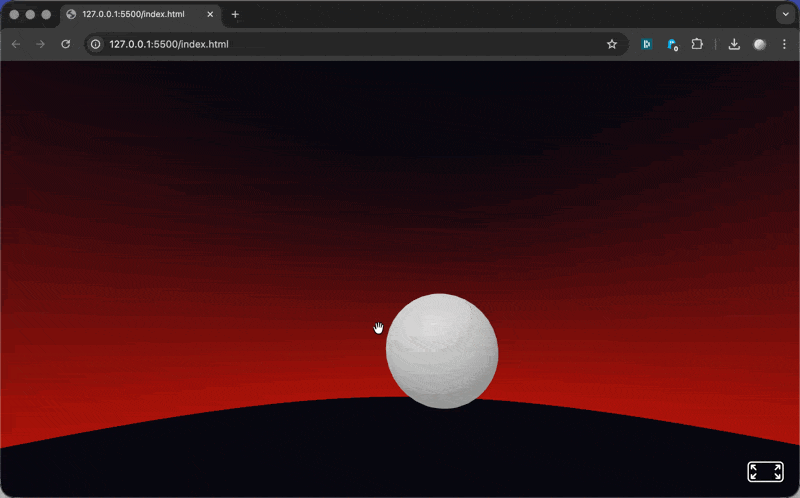The image size is (800, 498).
Task: Expand the tab search dropdown arrow
Action: tap(784, 15)
